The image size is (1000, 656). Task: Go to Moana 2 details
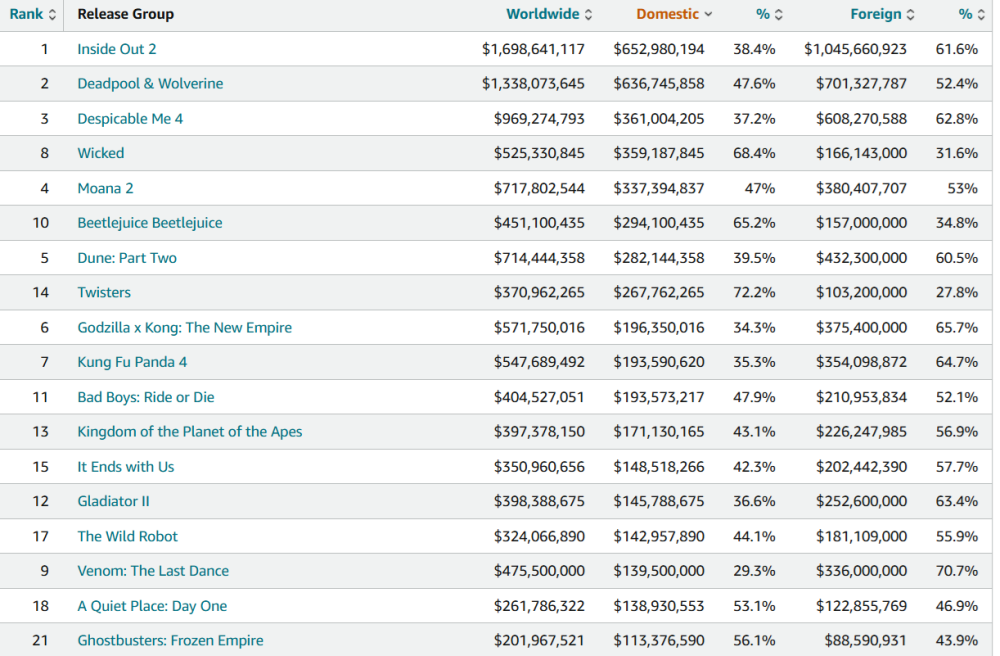105,188
